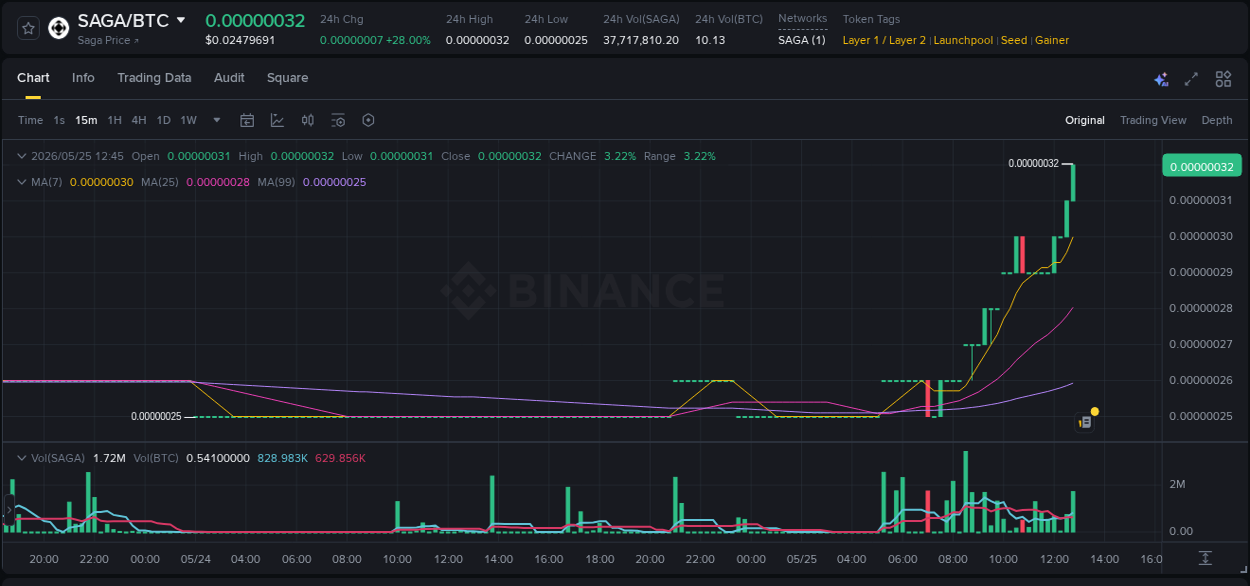
Task: Click the 24h High value 0.00000032
Action: [478, 40]
